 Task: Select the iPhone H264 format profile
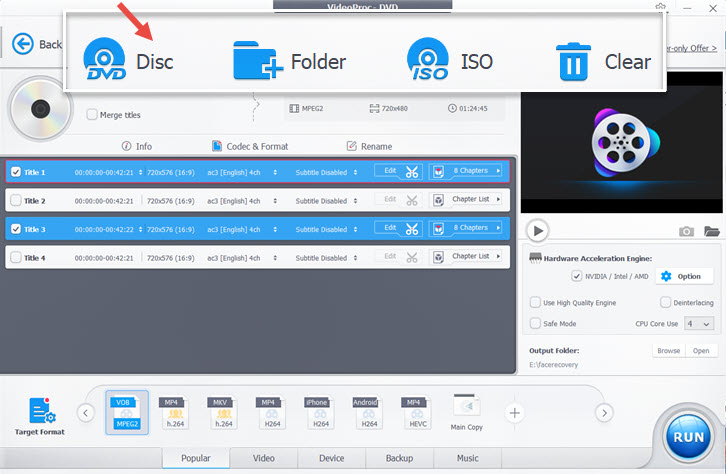point(320,412)
